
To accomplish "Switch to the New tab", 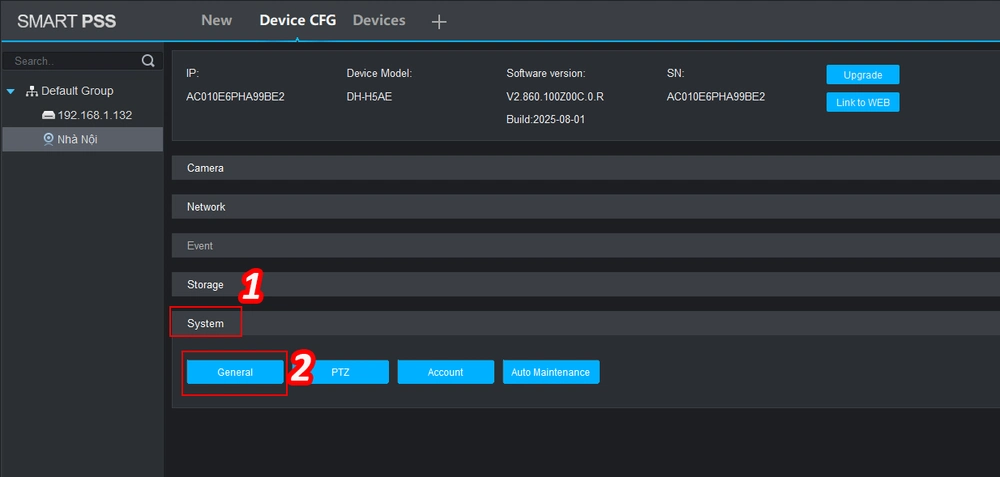I will point(216,20).
